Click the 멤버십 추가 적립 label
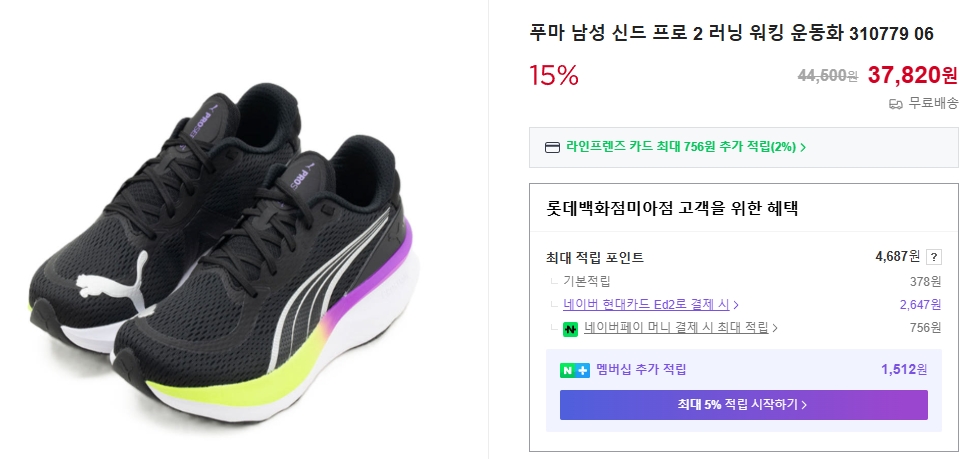The image size is (970, 459). [x=641, y=370]
